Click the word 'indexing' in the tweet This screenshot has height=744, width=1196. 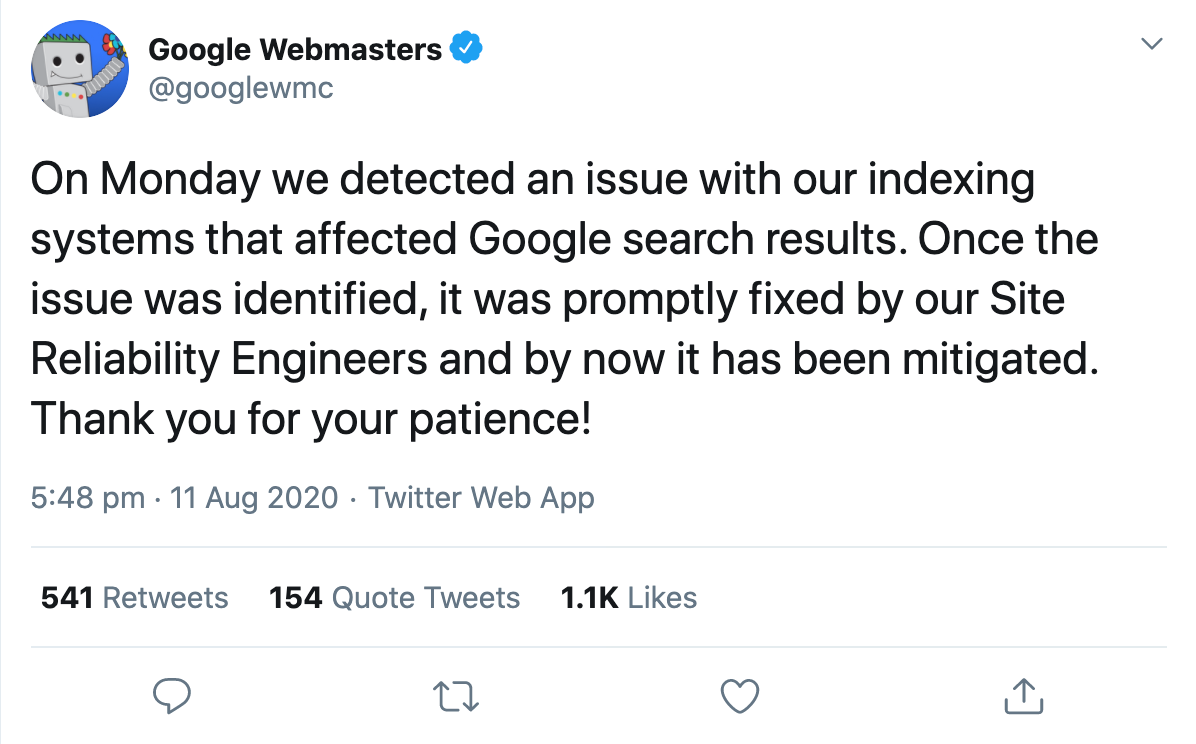coord(950,180)
